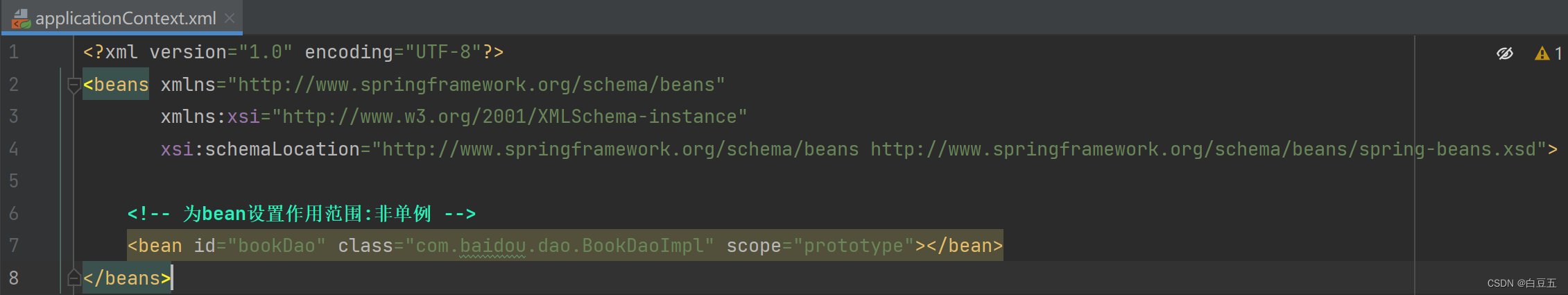Click line number 1 in the gutter
1568x295 pixels.
tap(14, 52)
